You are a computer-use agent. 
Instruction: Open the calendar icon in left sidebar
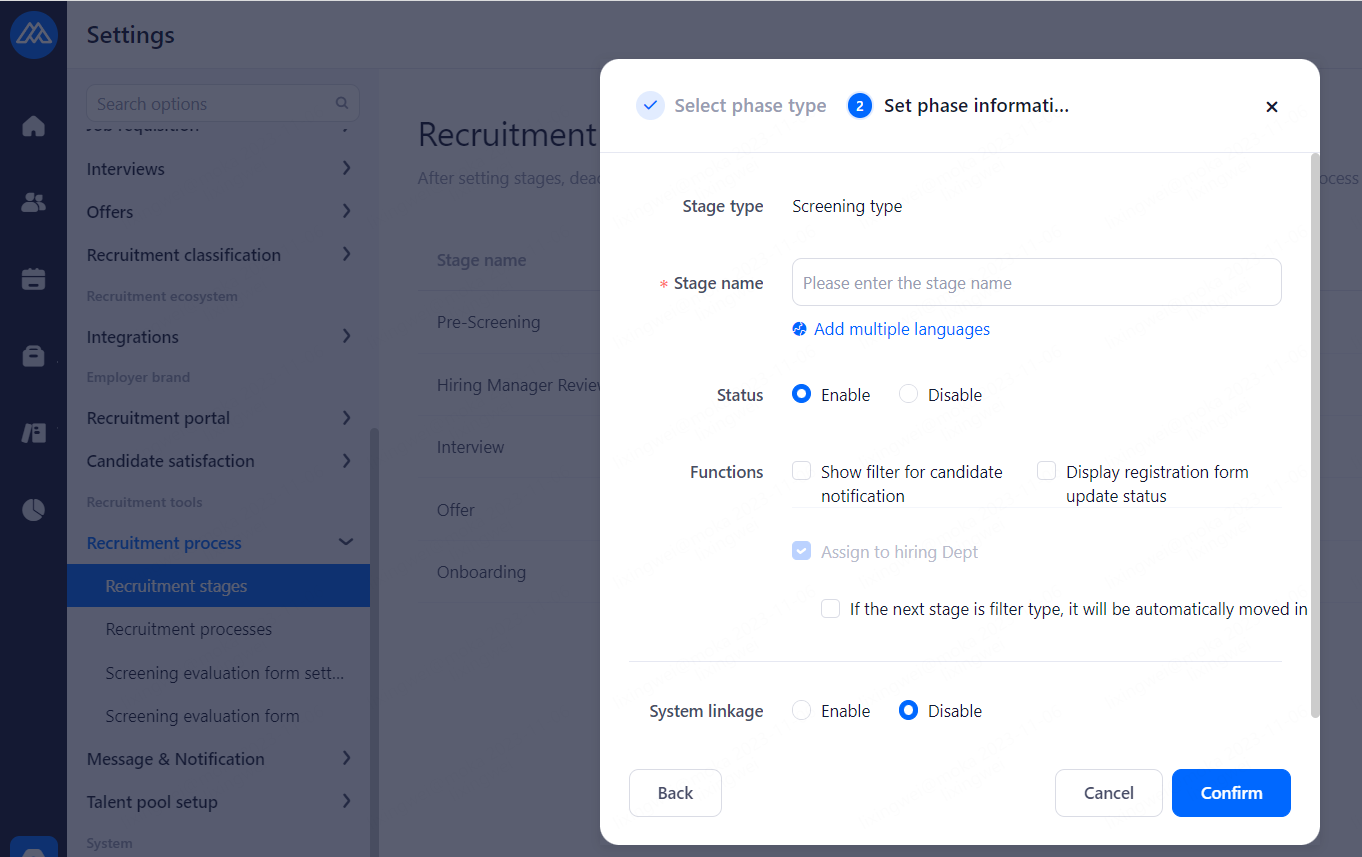33,279
